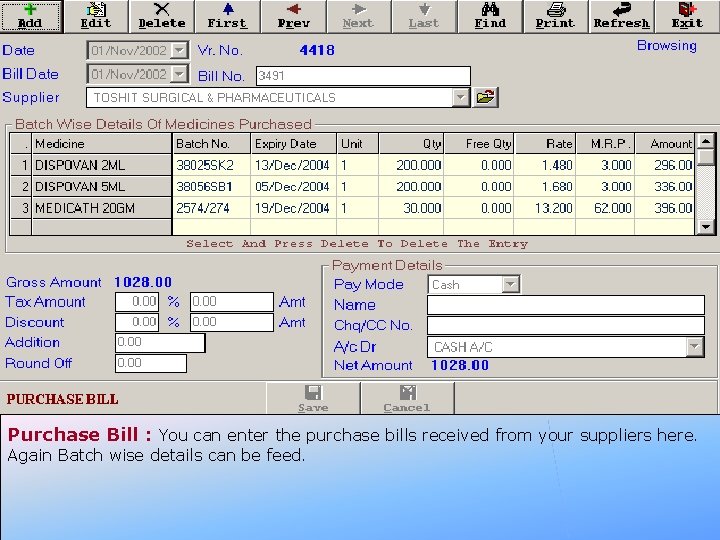Click the Medicine column header
Image resolution: width=720 pixels, height=540 pixels.
[101, 144]
